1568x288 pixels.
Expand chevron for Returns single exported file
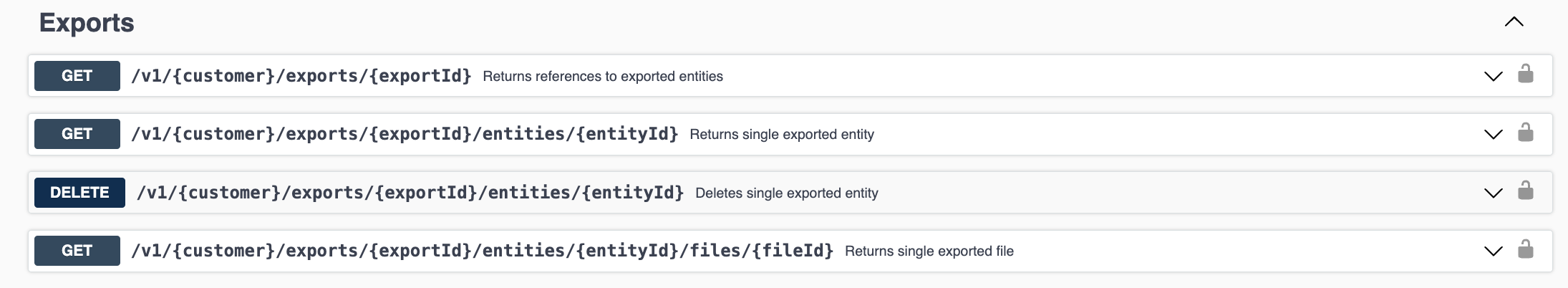1493,251
